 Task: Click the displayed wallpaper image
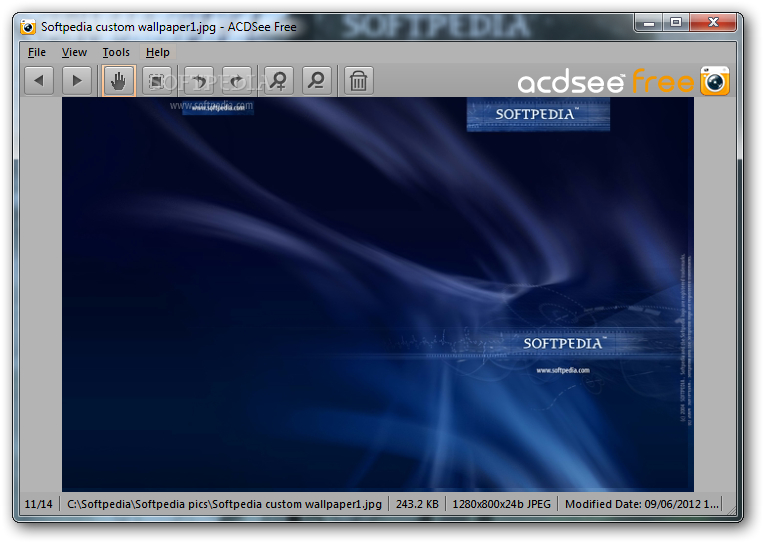point(378,294)
